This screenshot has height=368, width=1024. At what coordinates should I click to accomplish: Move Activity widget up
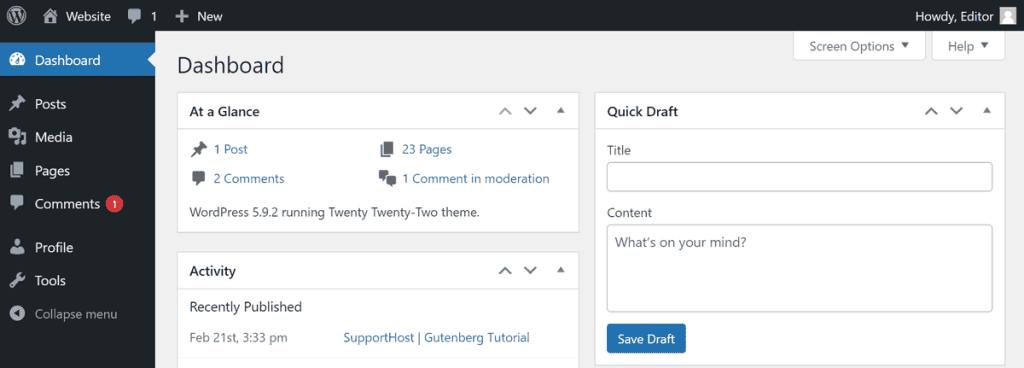pos(505,270)
